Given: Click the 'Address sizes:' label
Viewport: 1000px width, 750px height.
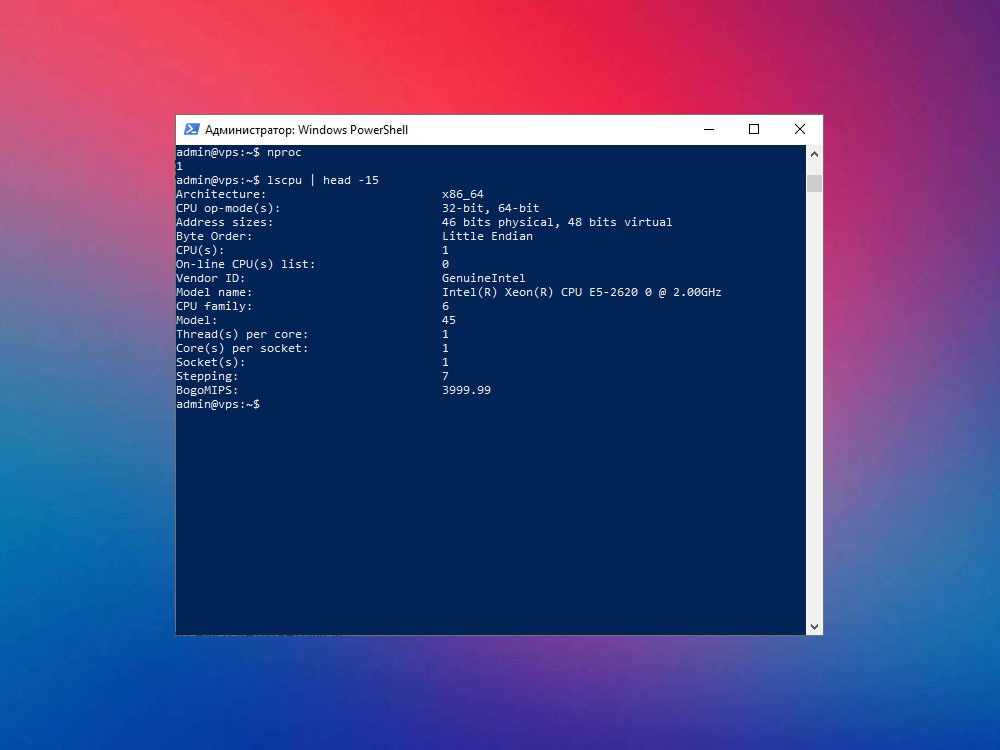Looking at the screenshot, I should pyautogui.click(x=224, y=222).
